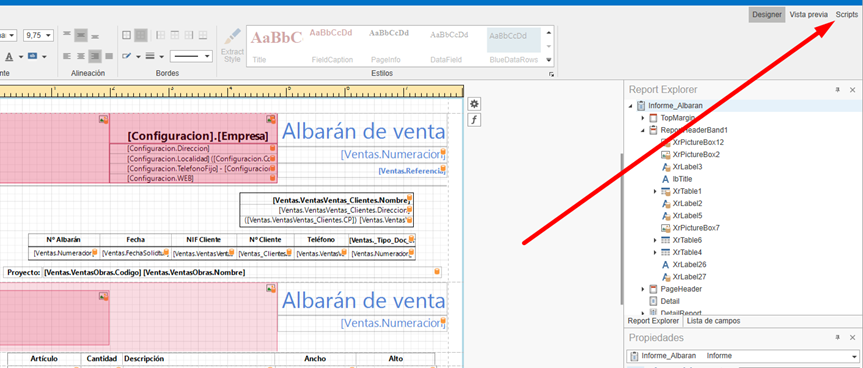Open the font color dropdown arrow

[21, 56]
